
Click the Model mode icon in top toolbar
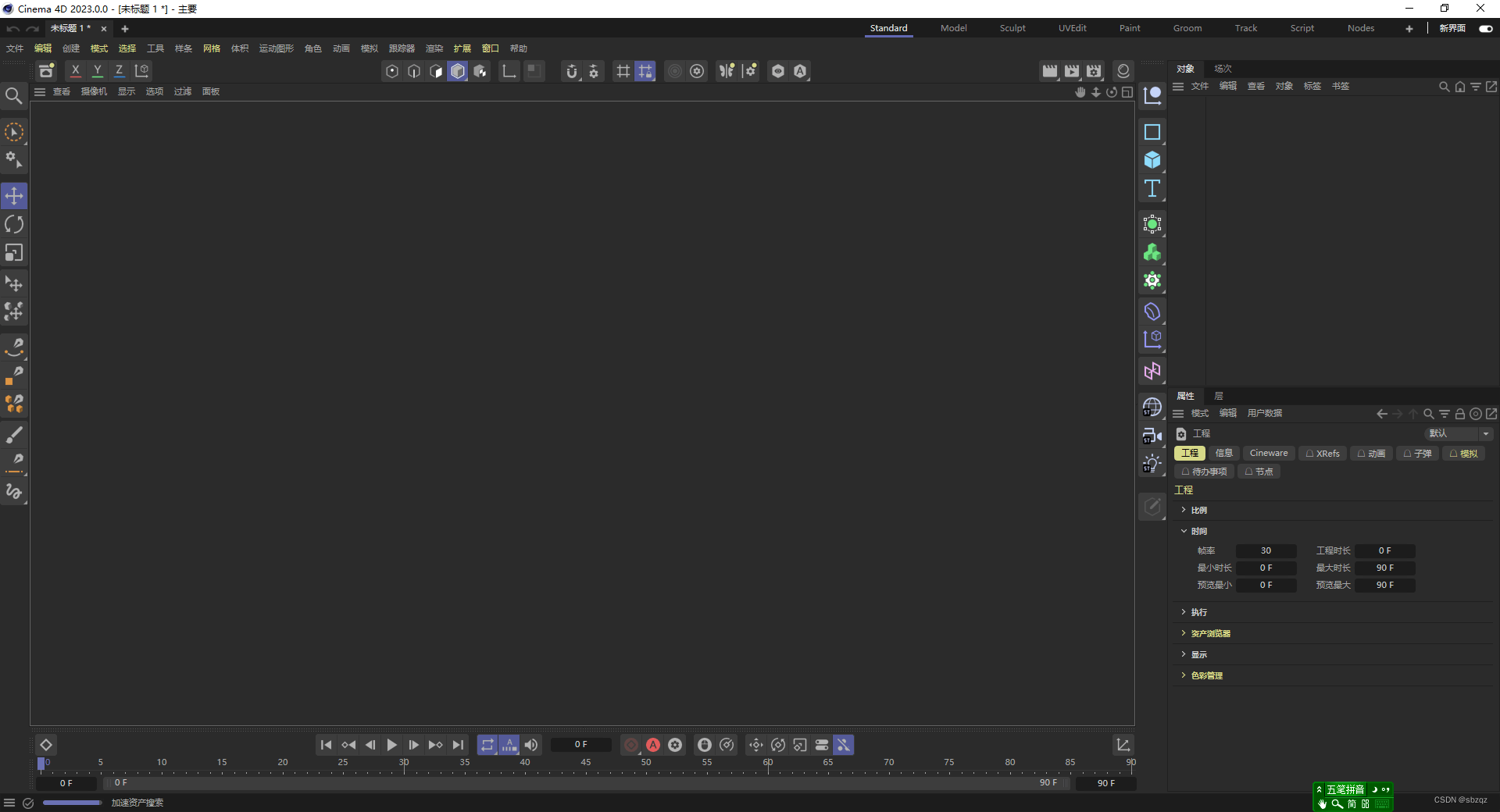[458, 71]
